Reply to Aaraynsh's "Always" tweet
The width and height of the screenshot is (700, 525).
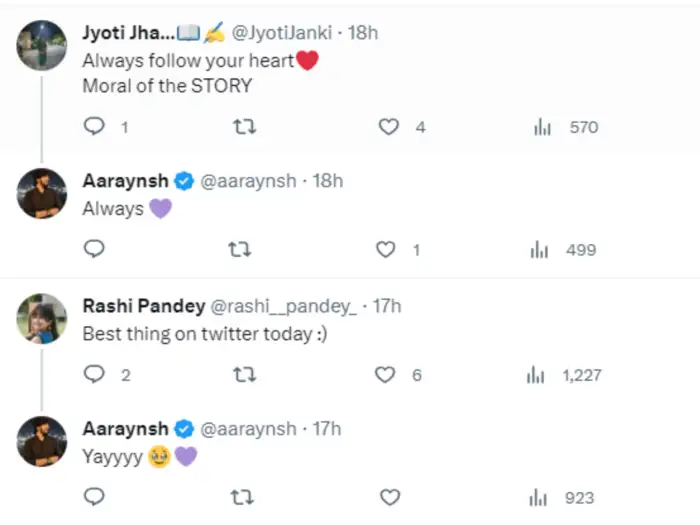pyautogui.click(x=94, y=249)
